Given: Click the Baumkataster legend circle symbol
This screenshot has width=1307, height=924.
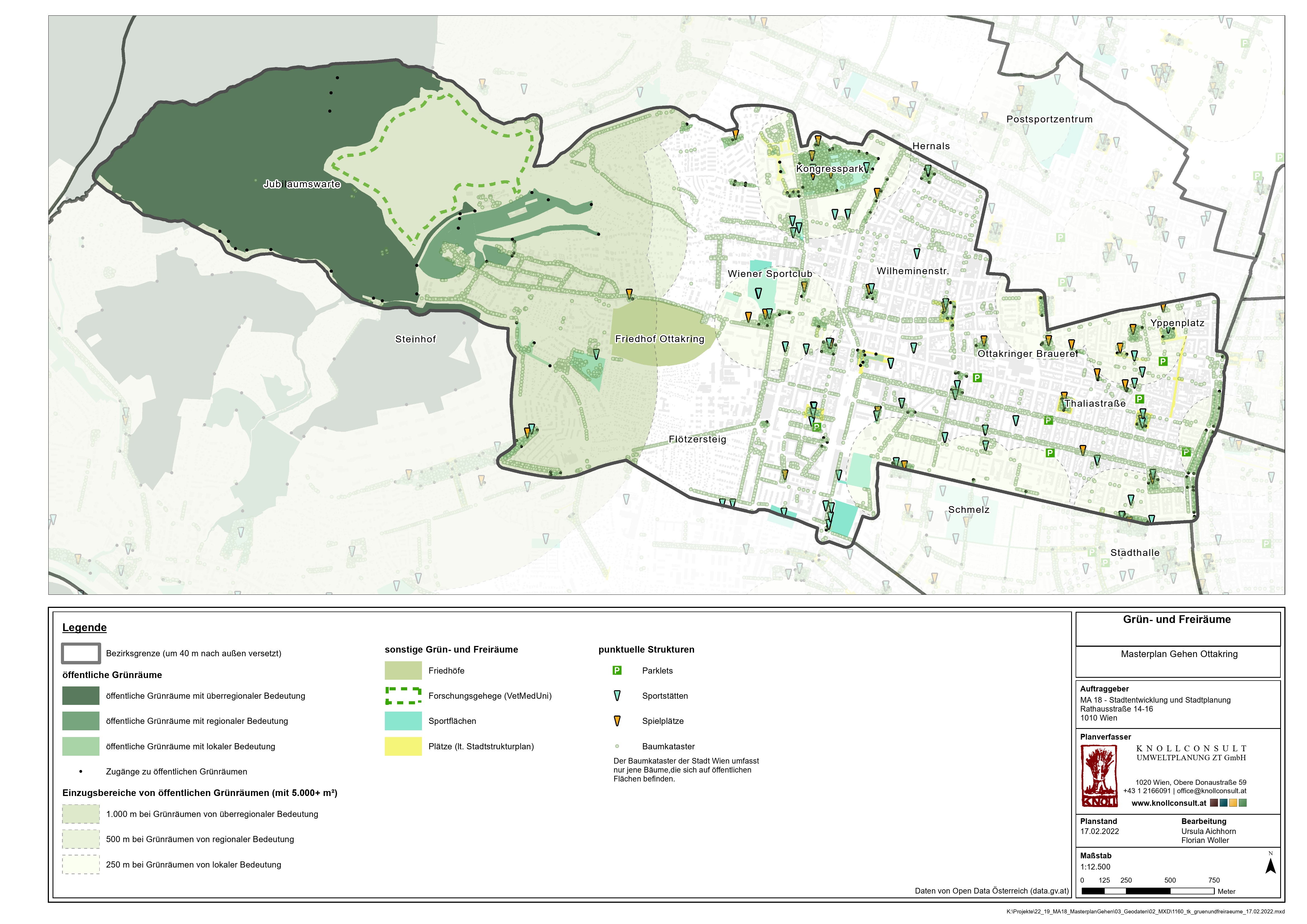Looking at the screenshot, I should (616, 746).
